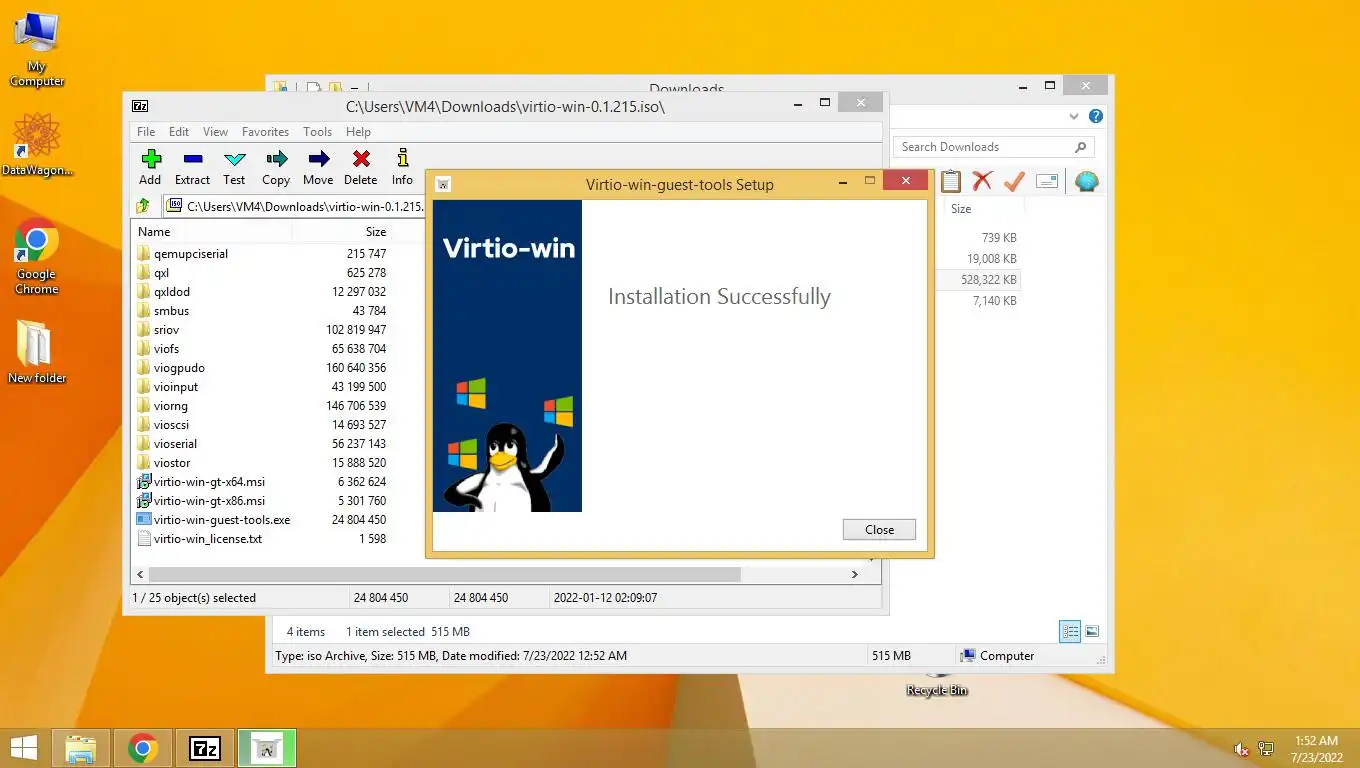Select the 528,322 KB row in Downloads
Image resolution: width=1360 pixels, height=768 pixels.
coord(979,280)
